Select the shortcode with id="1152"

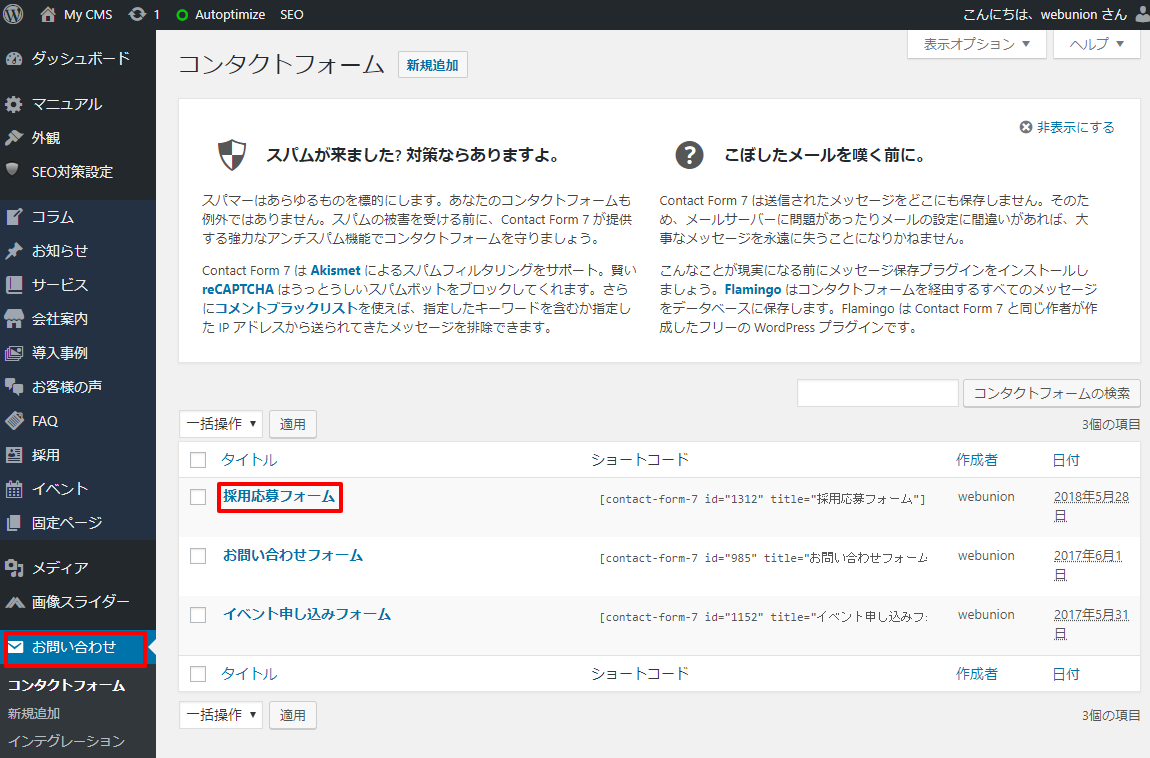(763, 617)
